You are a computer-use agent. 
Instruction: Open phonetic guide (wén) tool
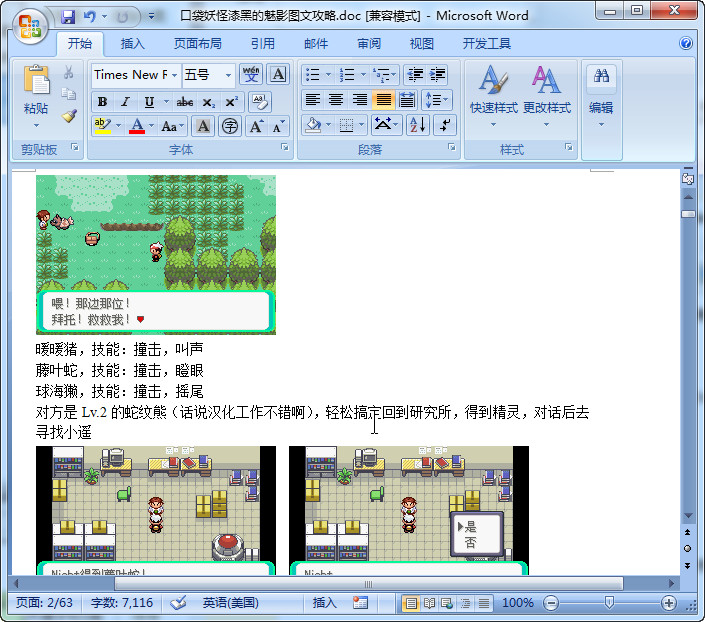pyautogui.click(x=251, y=74)
